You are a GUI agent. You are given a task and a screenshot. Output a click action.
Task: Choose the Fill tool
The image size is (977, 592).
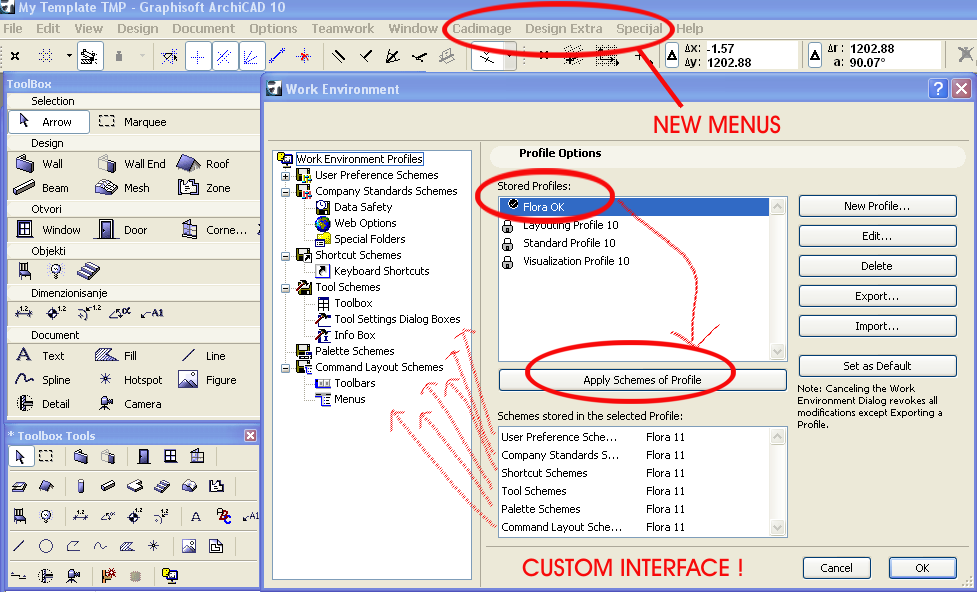click(x=116, y=355)
